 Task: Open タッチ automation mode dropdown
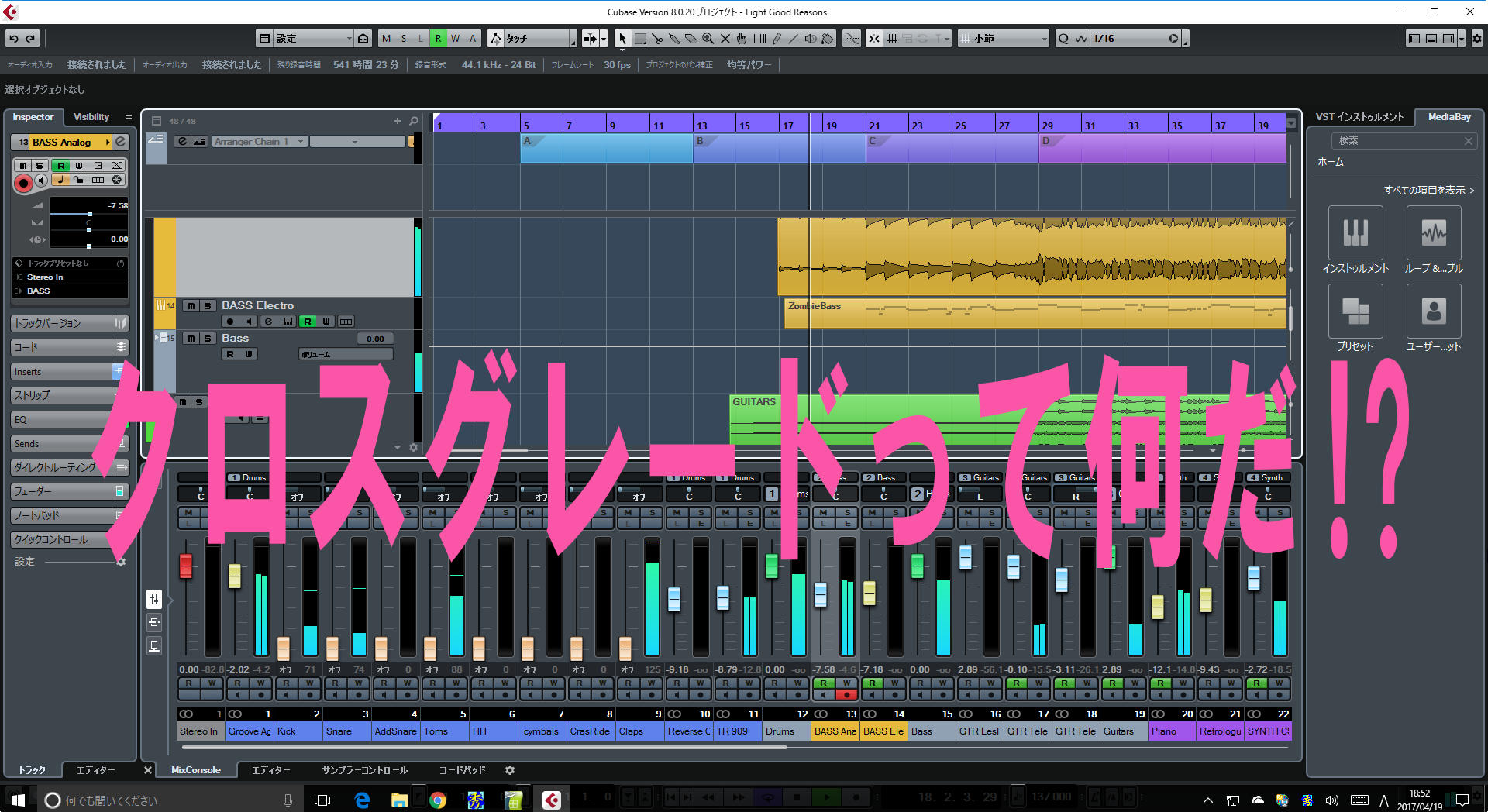[x=540, y=38]
